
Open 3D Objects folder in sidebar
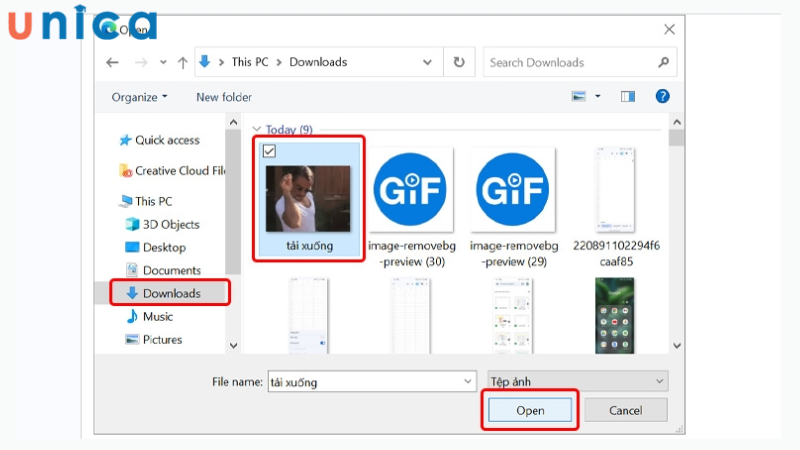point(162,224)
